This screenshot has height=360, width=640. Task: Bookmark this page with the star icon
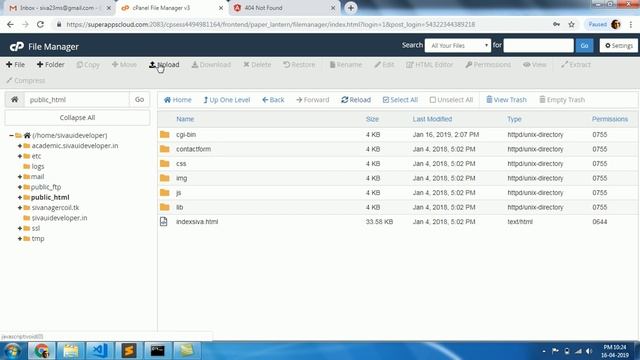pos(571,24)
